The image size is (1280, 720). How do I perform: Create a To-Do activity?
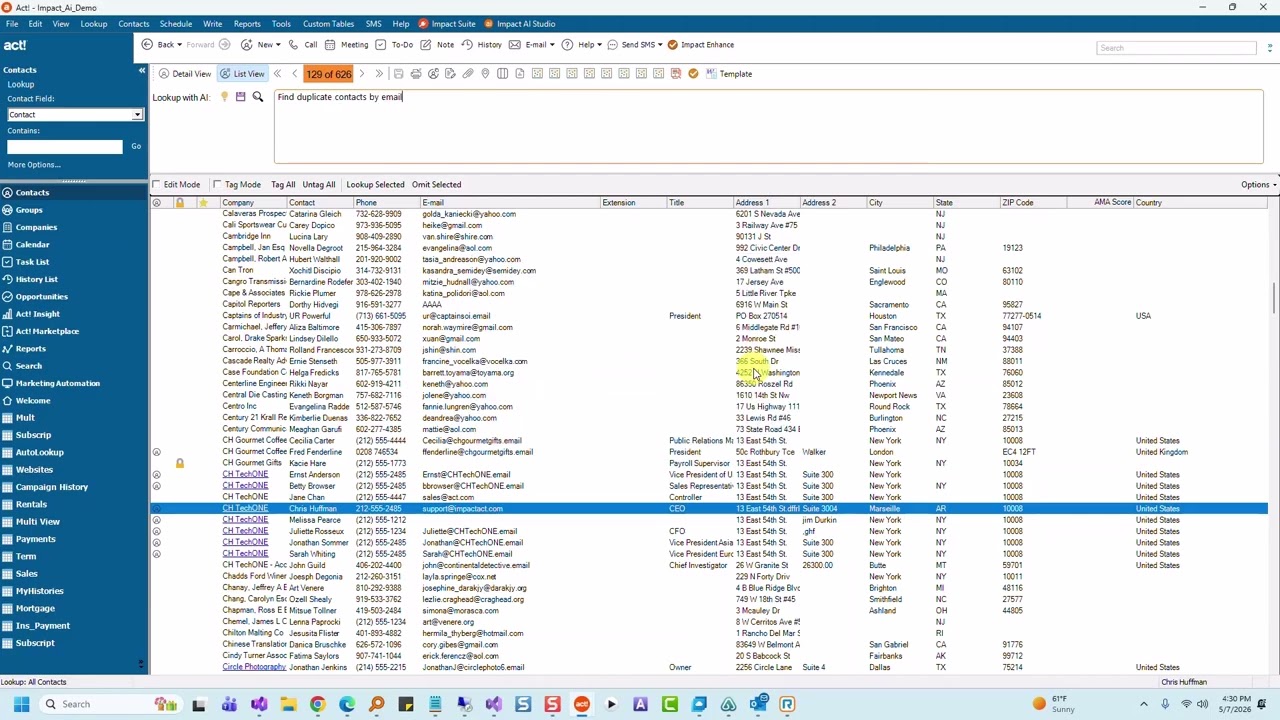point(395,45)
